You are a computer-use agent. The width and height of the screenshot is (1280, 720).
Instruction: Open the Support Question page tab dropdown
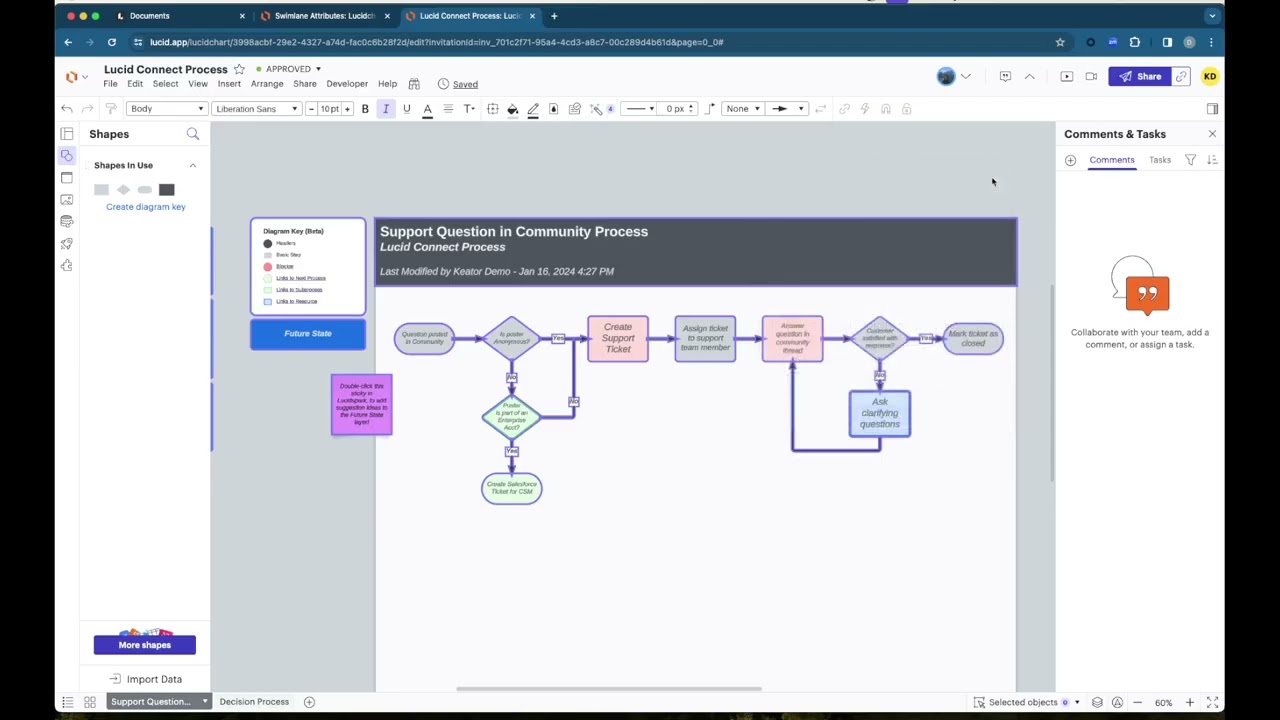[205, 702]
